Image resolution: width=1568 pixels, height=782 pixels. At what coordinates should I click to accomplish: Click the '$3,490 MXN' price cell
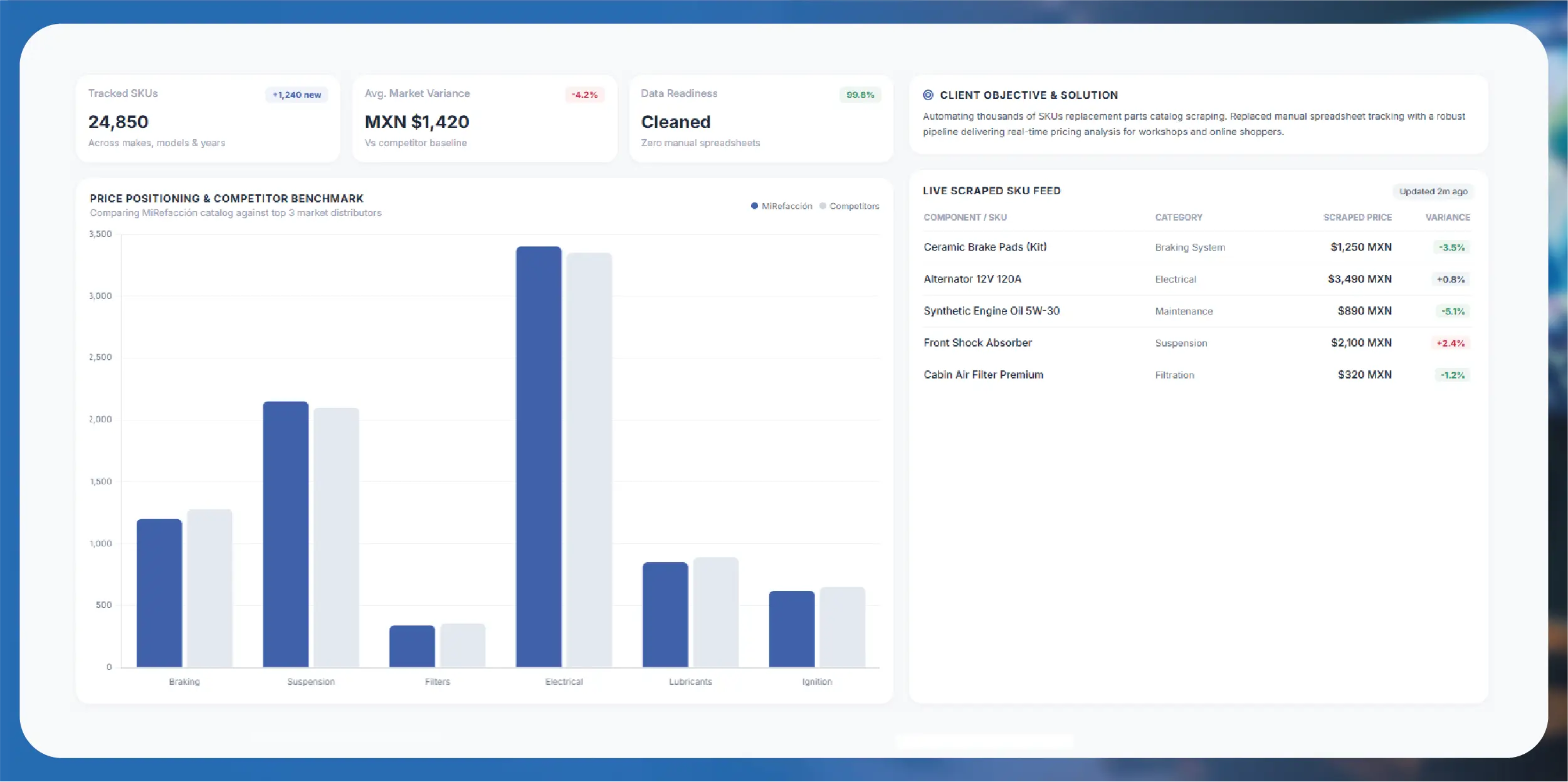1359,279
